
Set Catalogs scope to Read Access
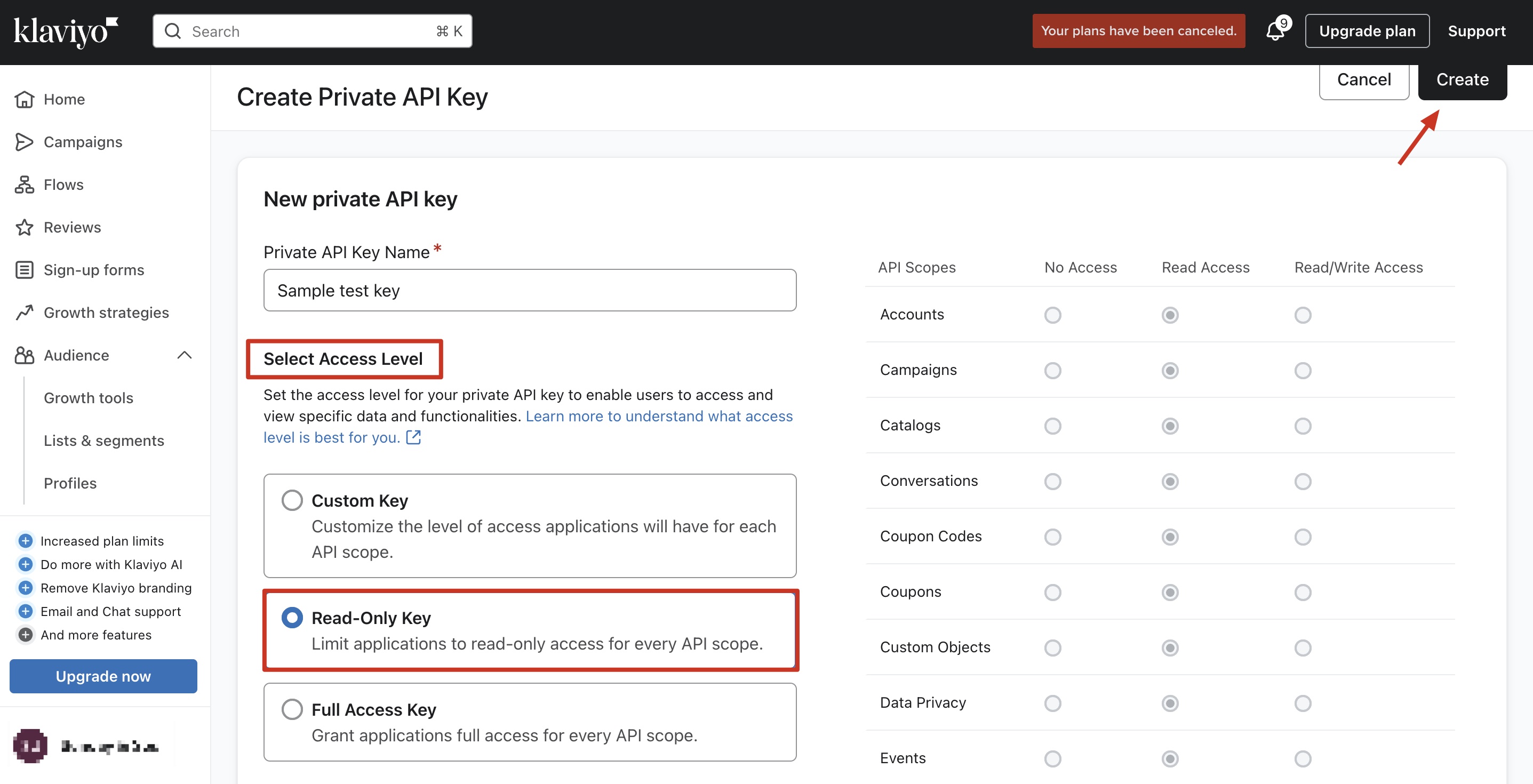coord(1170,426)
